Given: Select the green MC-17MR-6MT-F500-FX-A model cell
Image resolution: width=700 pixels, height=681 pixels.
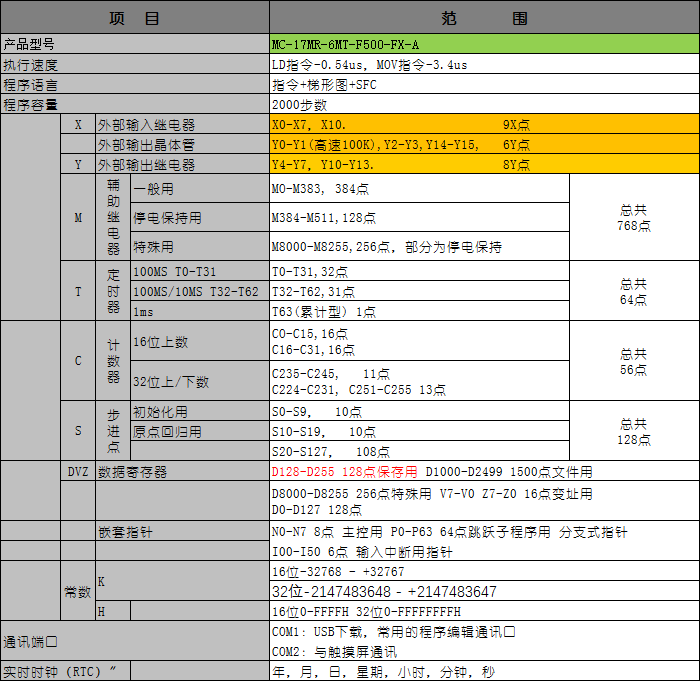Looking at the screenshot, I should coord(484,45).
